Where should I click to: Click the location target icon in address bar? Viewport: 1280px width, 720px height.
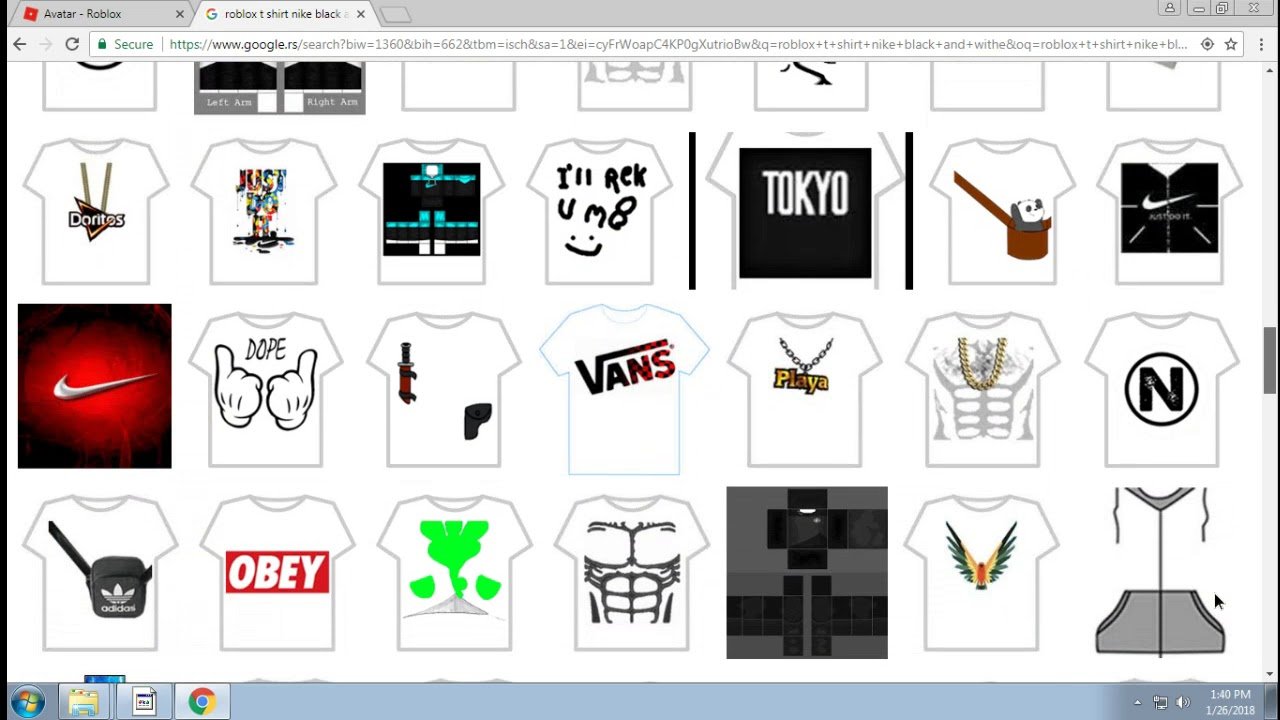1207,44
